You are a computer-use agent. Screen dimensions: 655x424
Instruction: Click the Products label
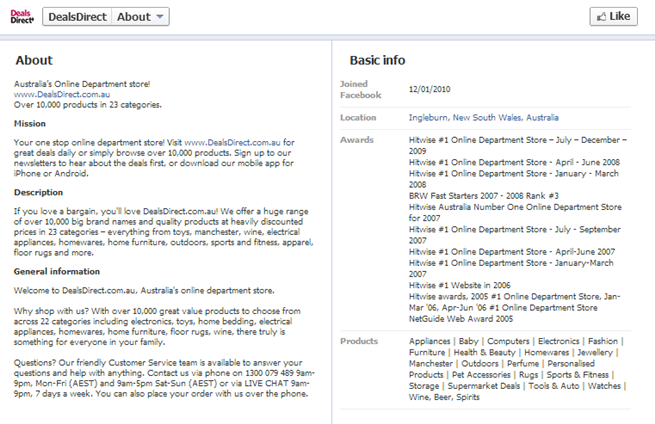[359, 341]
